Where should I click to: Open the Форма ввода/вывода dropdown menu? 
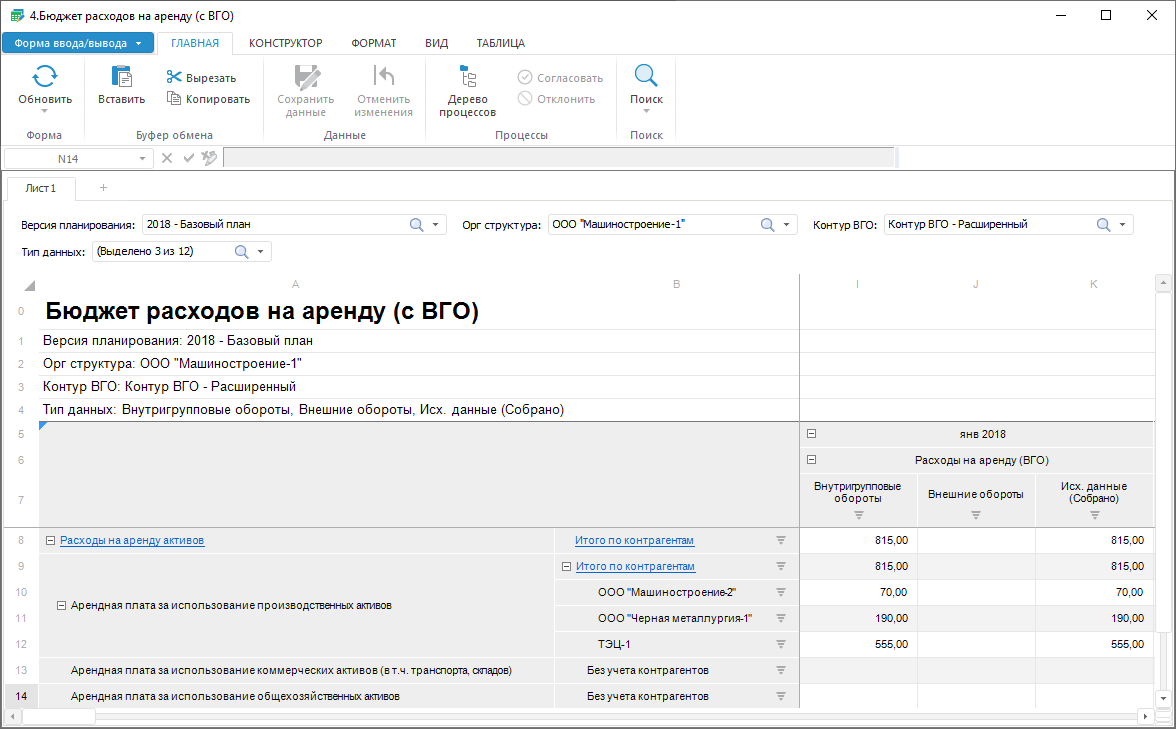point(138,43)
